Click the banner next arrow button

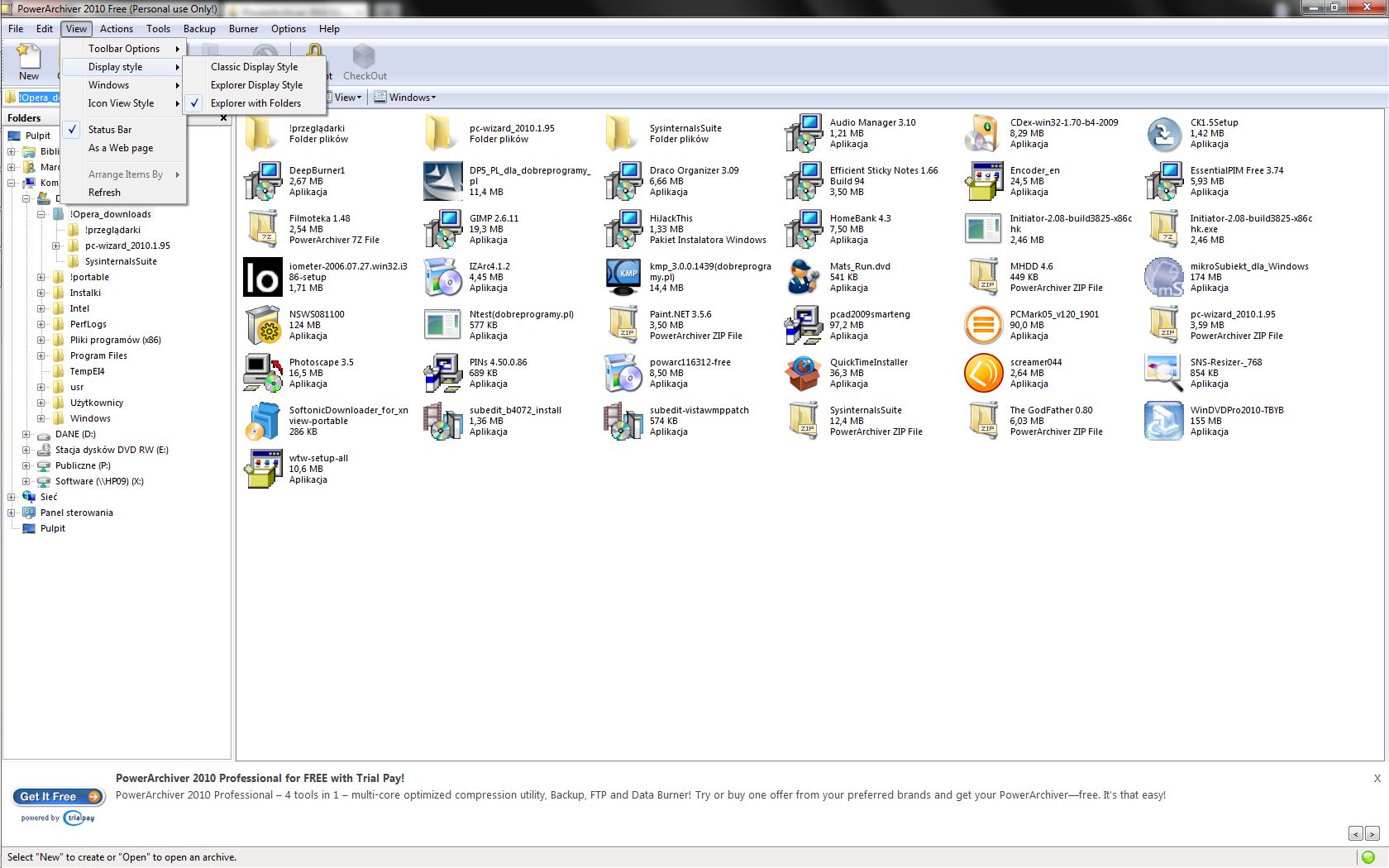1372,834
